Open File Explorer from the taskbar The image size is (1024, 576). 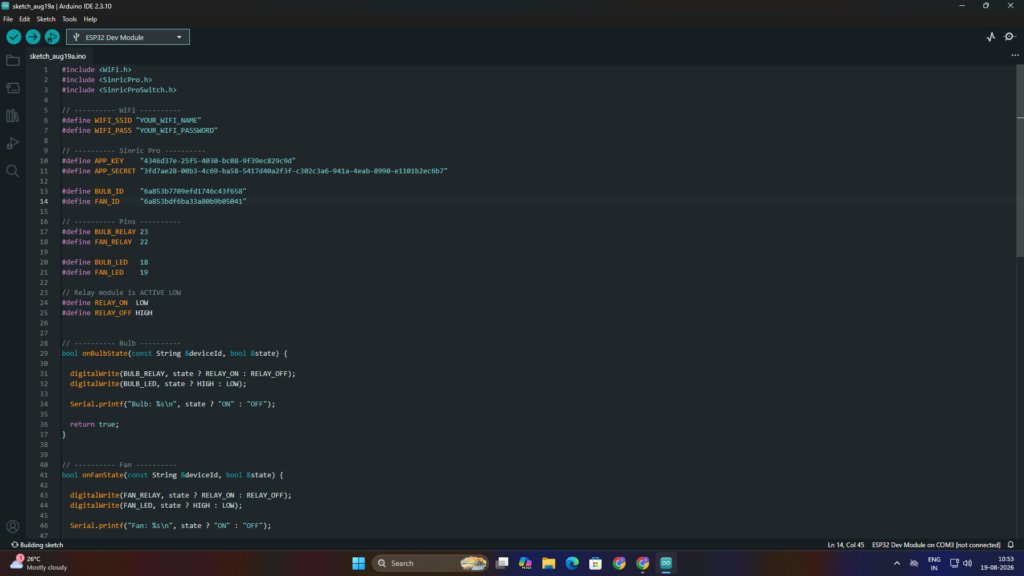tap(549, 564)
